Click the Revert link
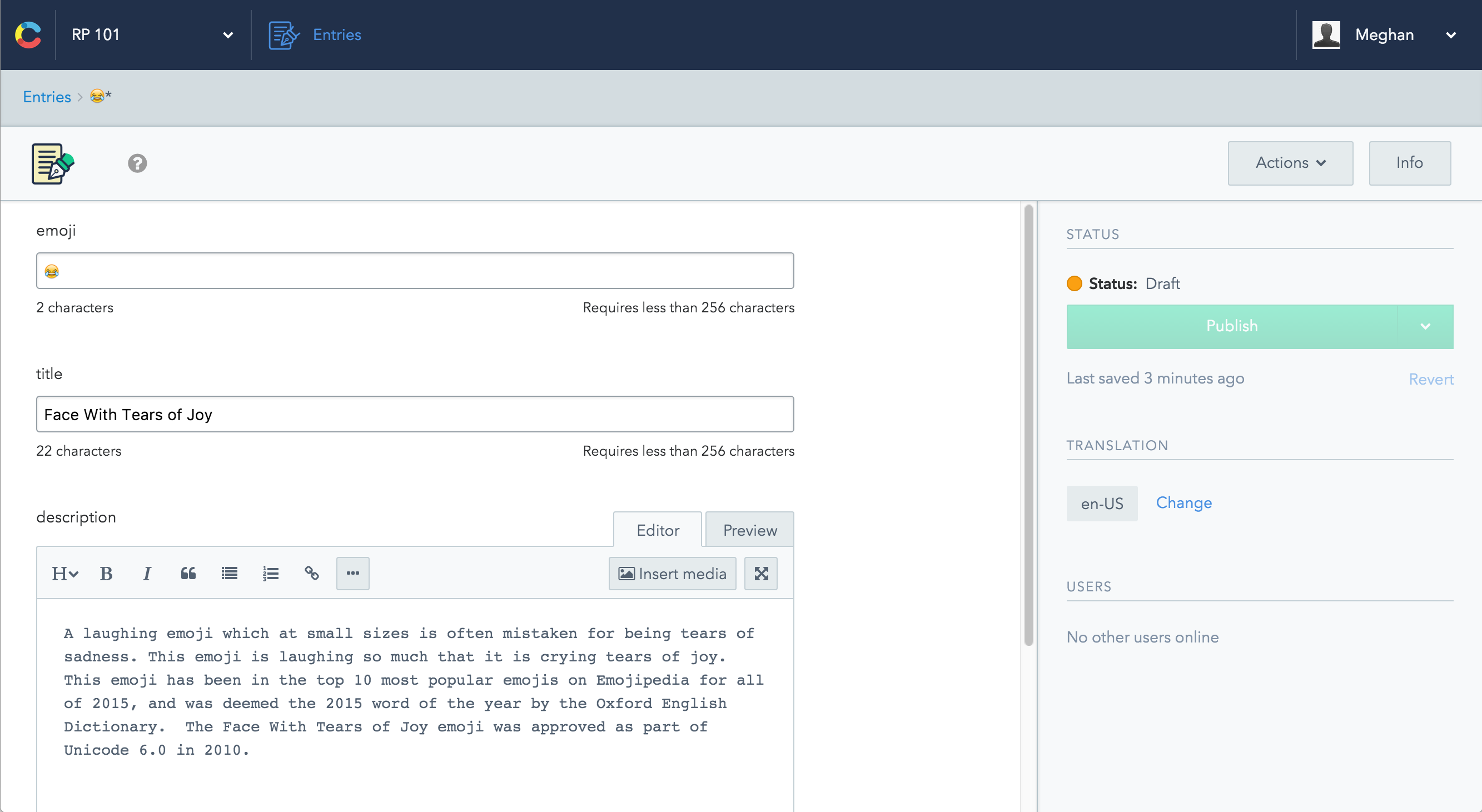 coord(1430,380)
